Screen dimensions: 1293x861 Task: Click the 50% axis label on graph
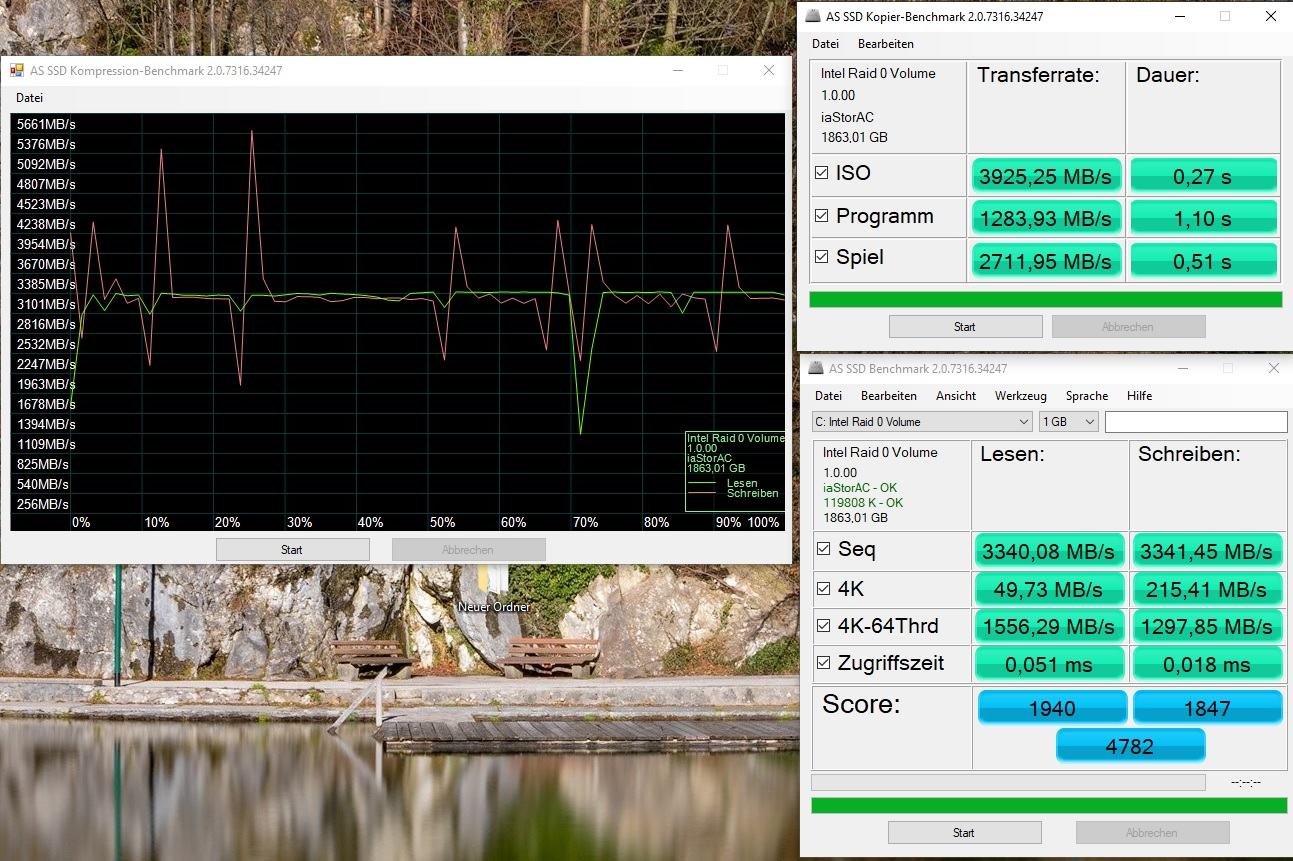click(442, 522)
